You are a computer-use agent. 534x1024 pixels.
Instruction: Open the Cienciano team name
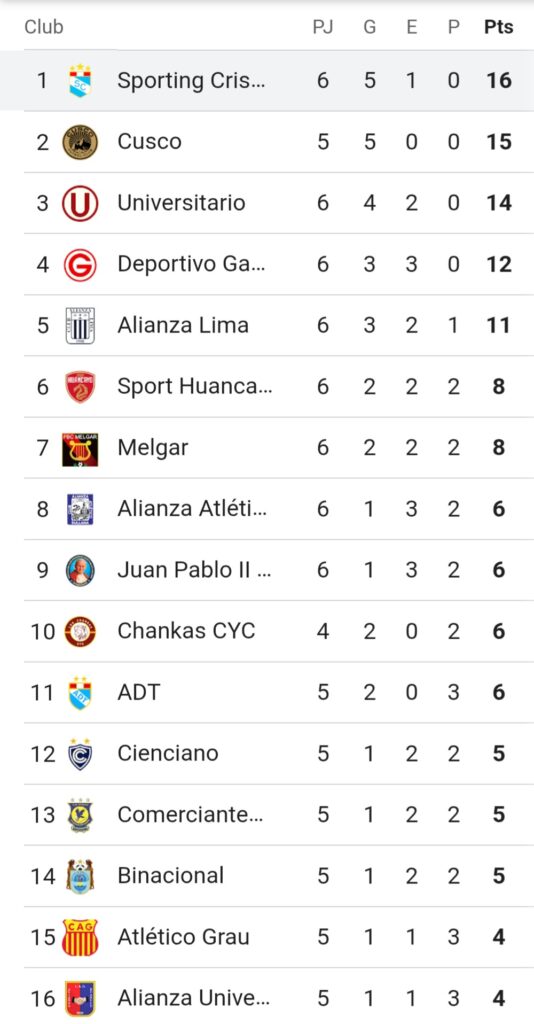[168, 753]
